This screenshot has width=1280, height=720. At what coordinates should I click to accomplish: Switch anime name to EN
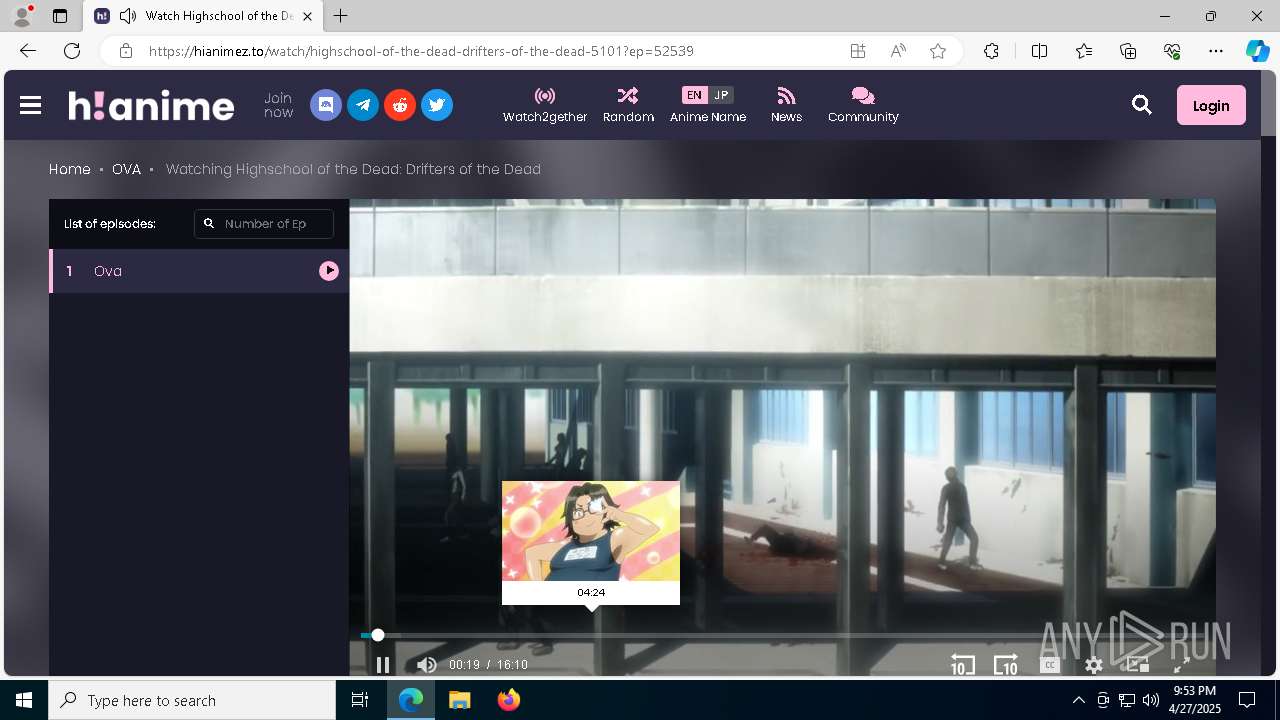[694, 95]
